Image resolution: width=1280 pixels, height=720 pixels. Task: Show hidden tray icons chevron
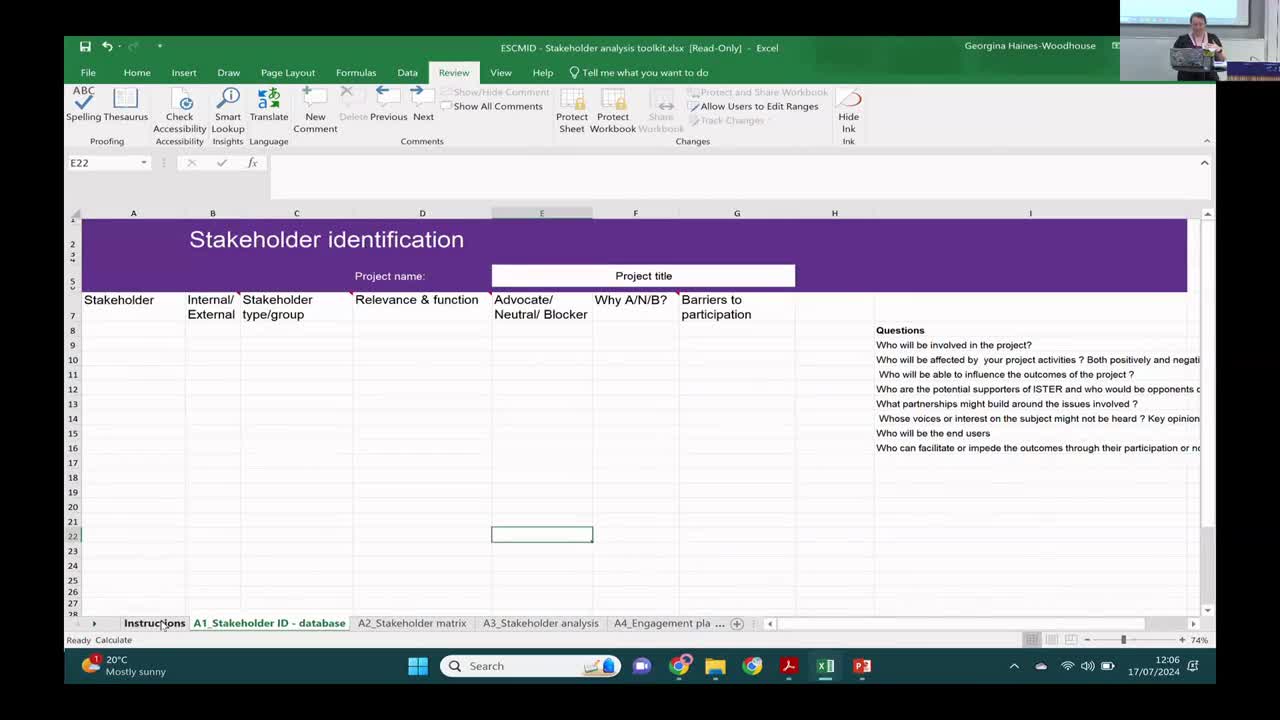(1014, 666)
